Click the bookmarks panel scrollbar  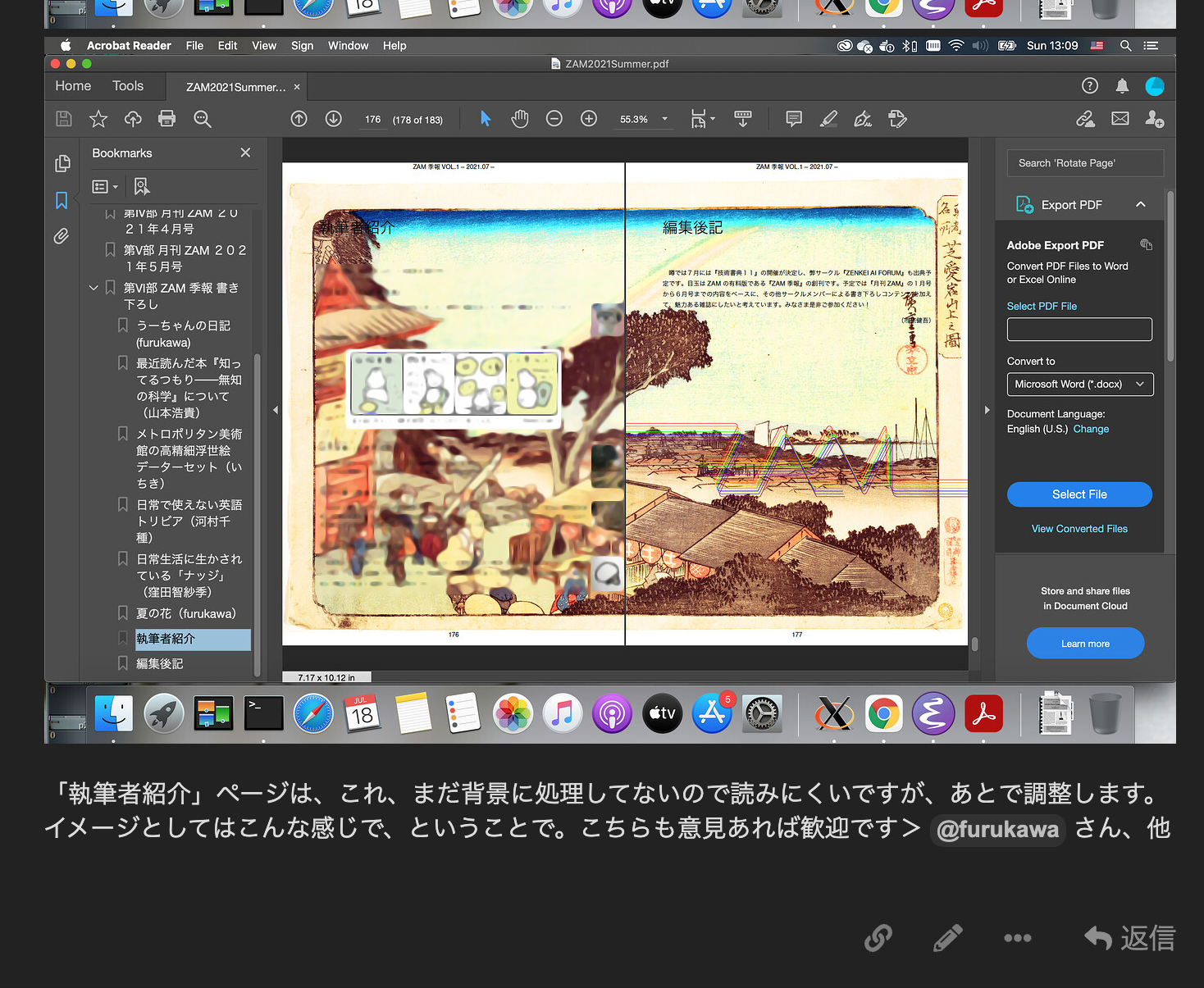(x=258, y=514)
